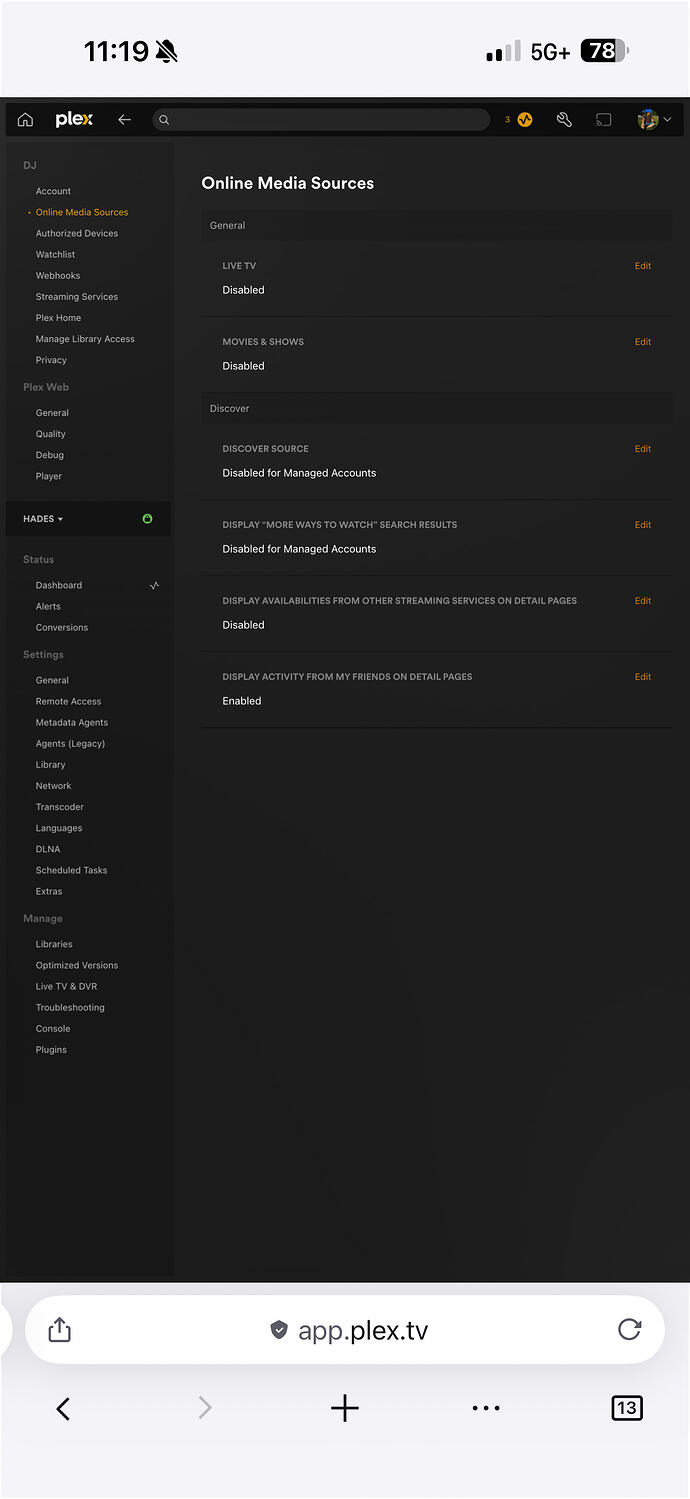Go to Plex home via house icon
Viewport: 690px width, 1499px height.
[x=25, y=120]
